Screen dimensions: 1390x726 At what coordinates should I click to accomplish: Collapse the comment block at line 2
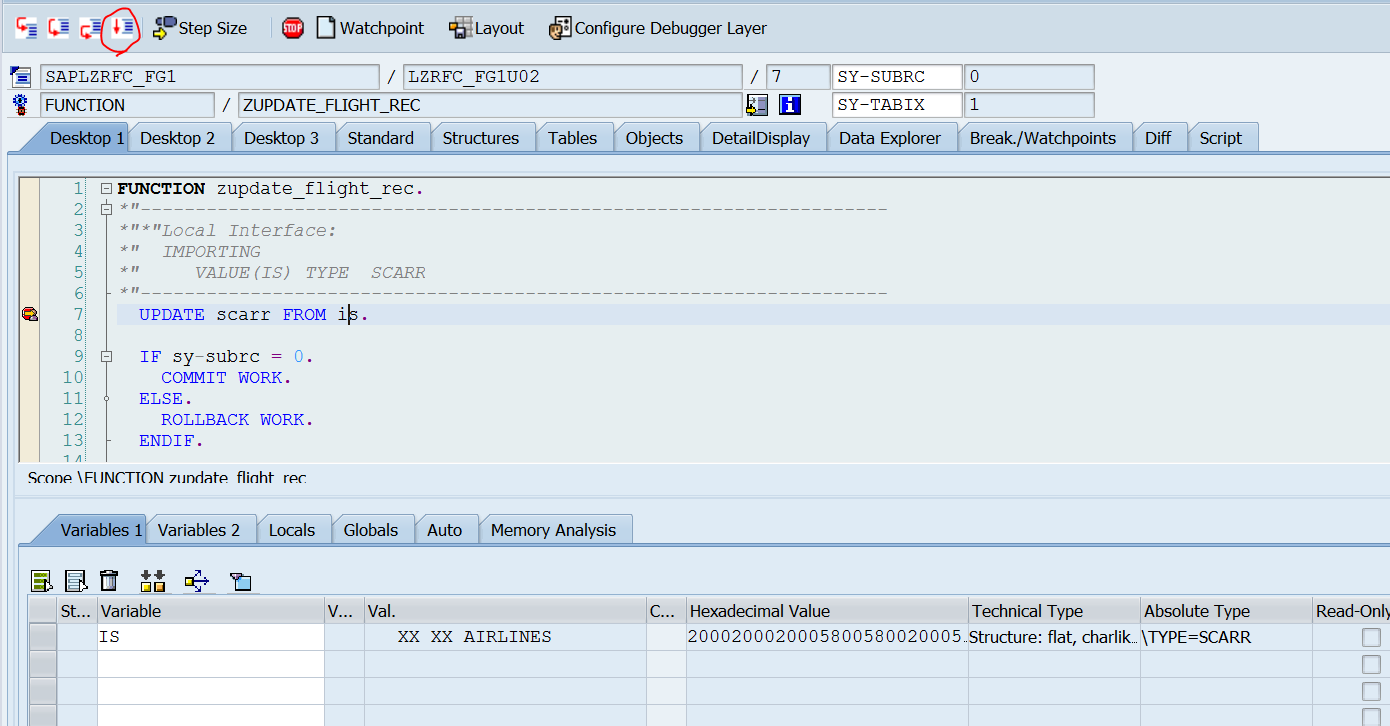(106, 208)
